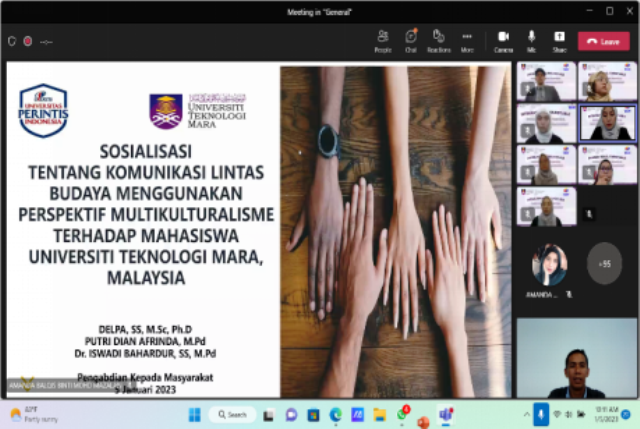The width and height of the screenshot is (640, 429).
Task: Open the Chat app icon on the taskbar
Action: click(291, 415)
